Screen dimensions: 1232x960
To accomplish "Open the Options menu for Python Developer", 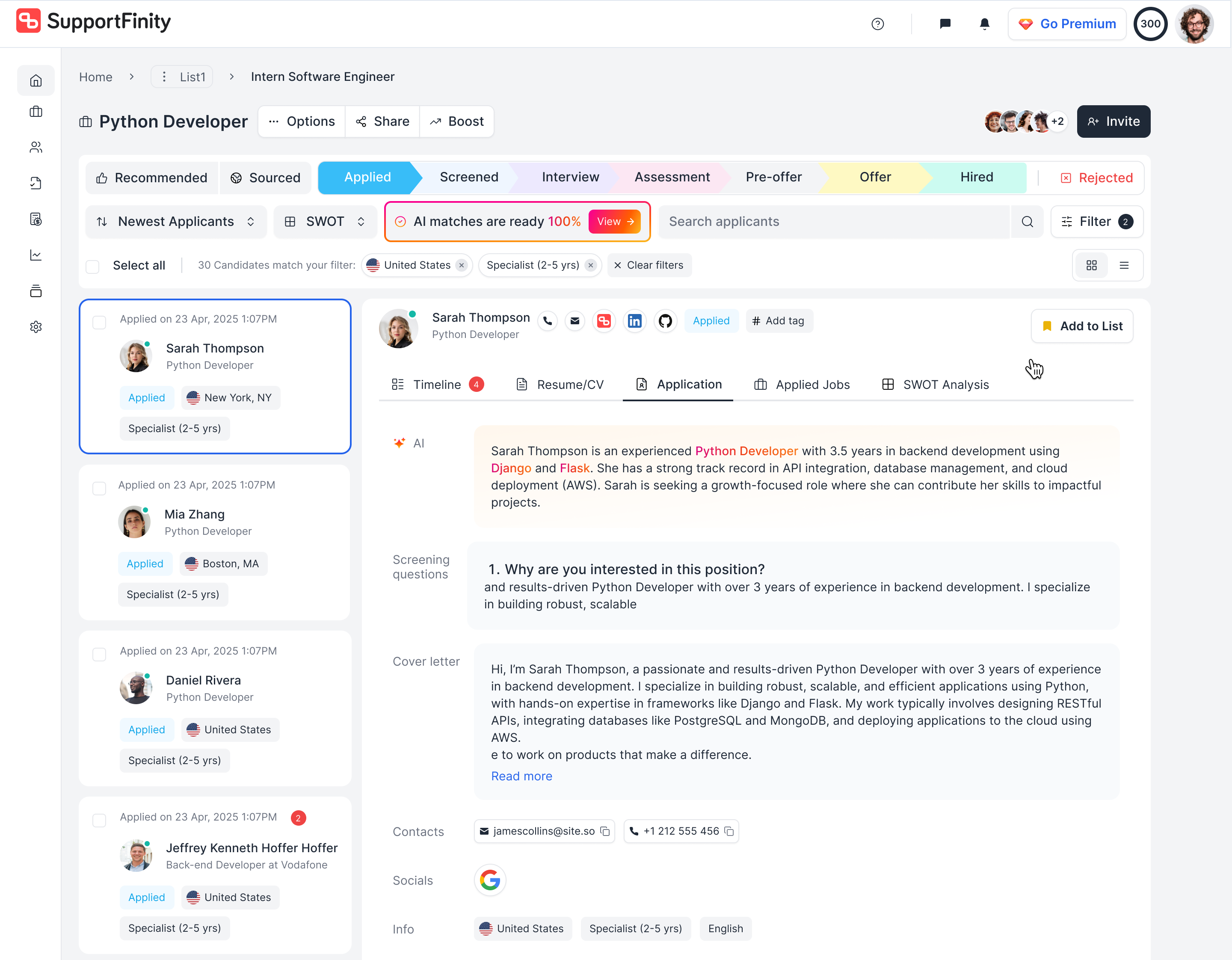I will coord(302,122).
